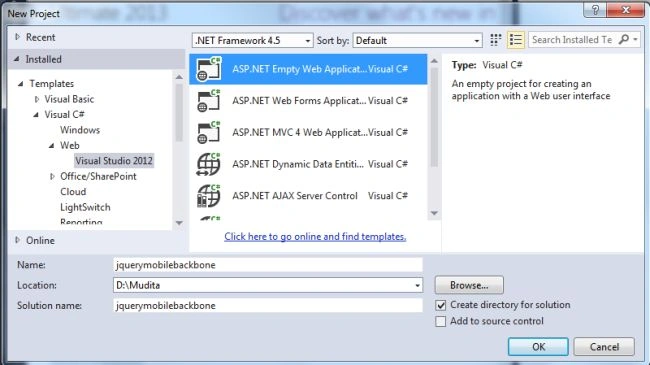Select ASP.NET Web Forms Application row text
Viewport: 650px width, 365px height.
(x=299, y=101)
